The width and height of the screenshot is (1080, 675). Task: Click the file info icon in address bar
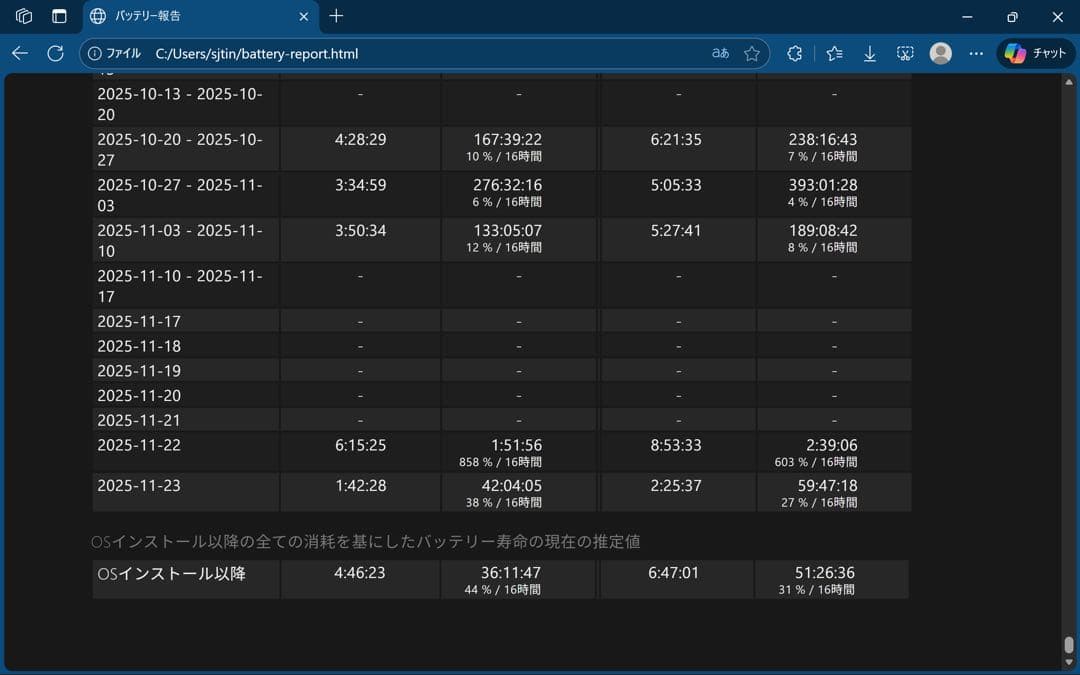(95, 53)
